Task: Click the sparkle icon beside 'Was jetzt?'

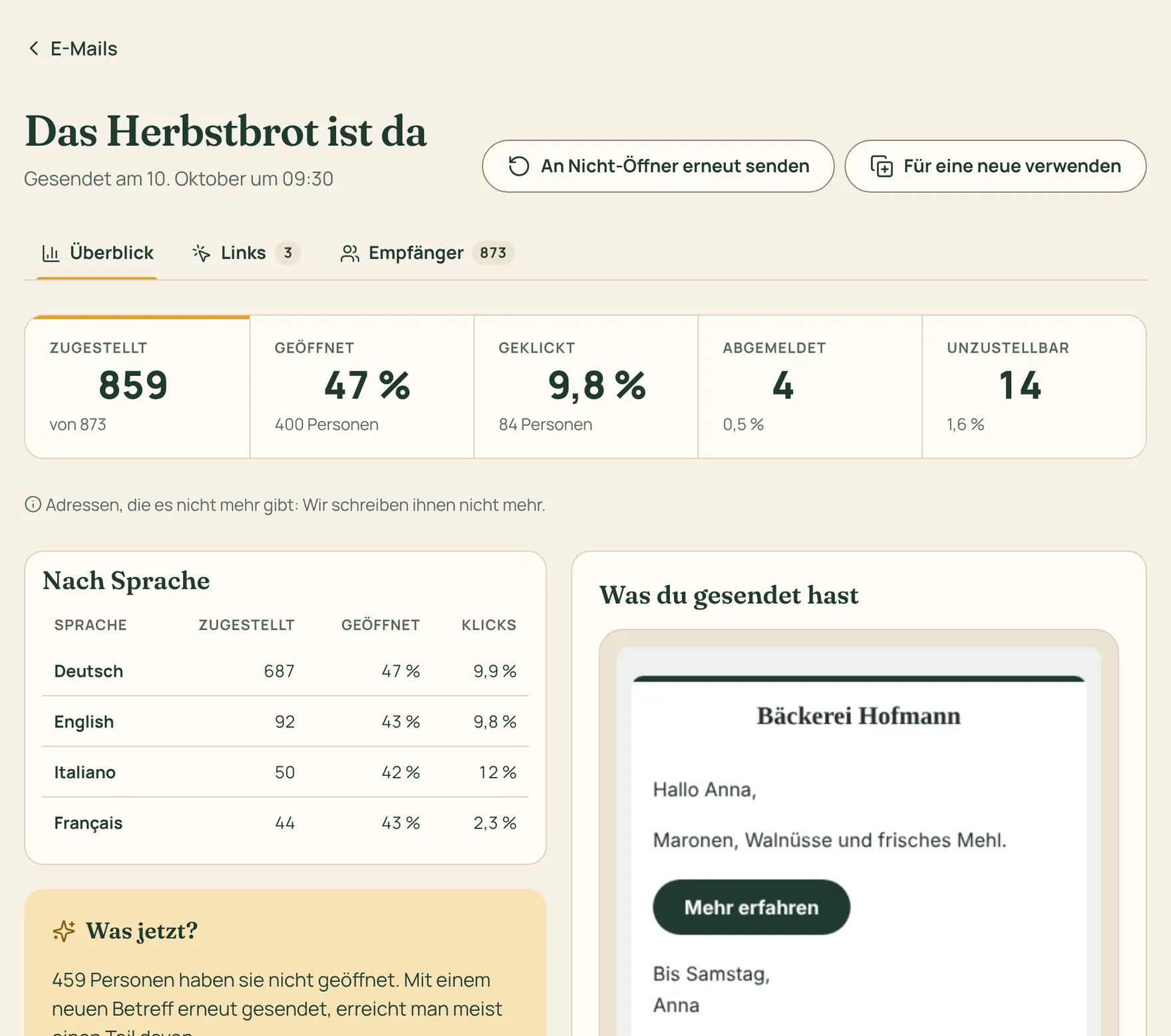Action: click(64, 931)
